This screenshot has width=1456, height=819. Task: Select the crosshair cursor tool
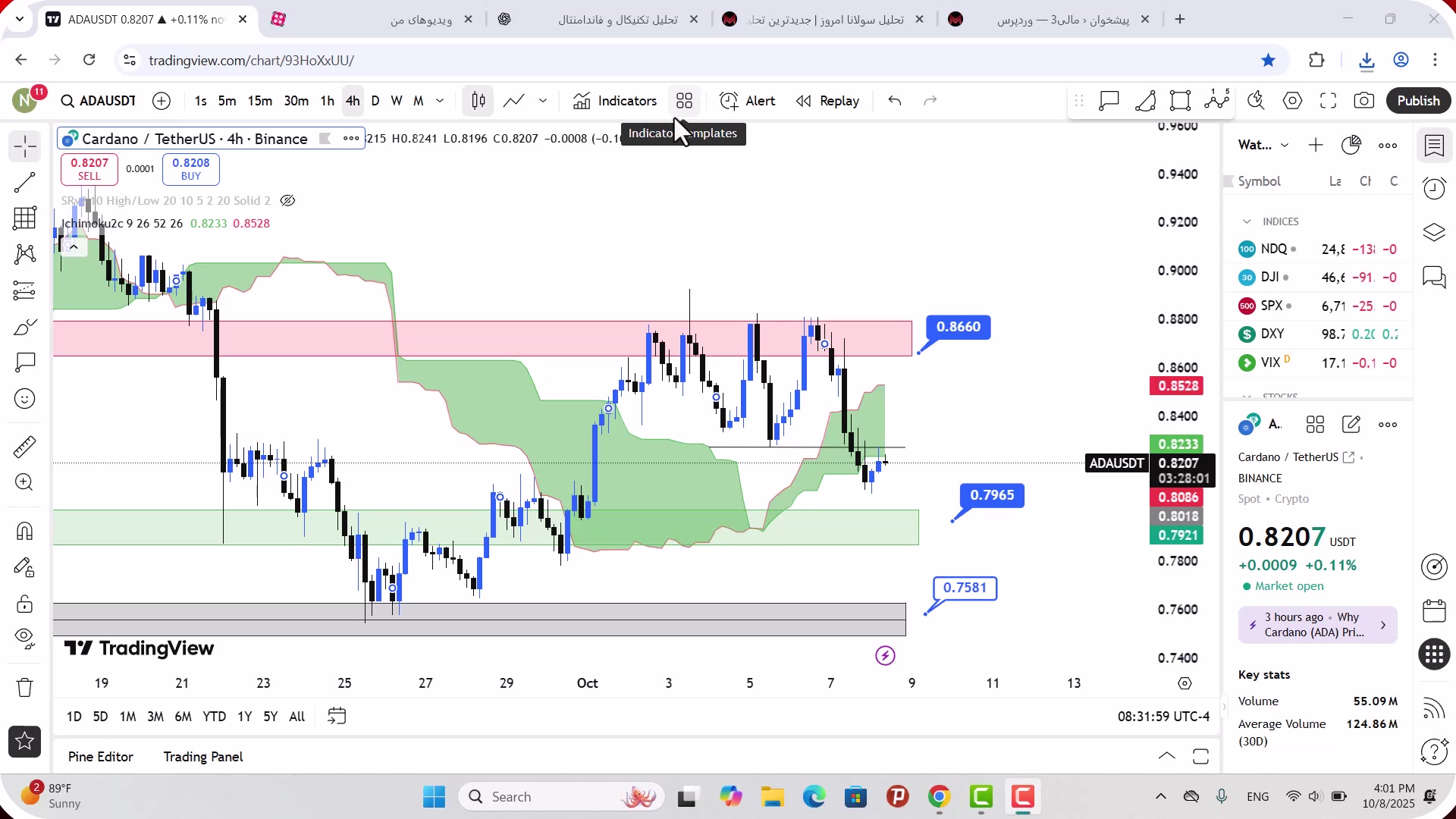25,146
